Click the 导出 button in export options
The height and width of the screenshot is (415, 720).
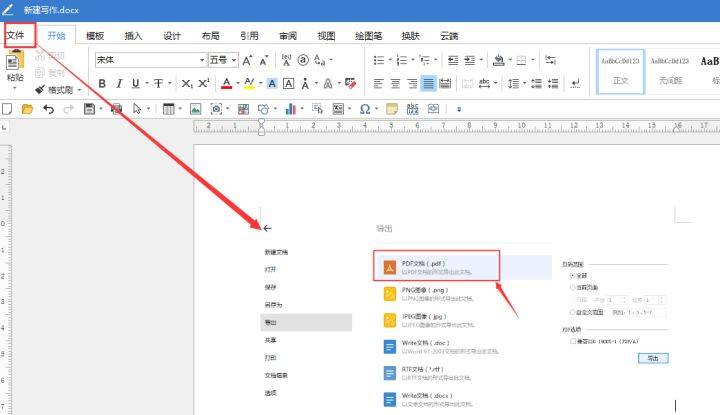click(653, 358)
